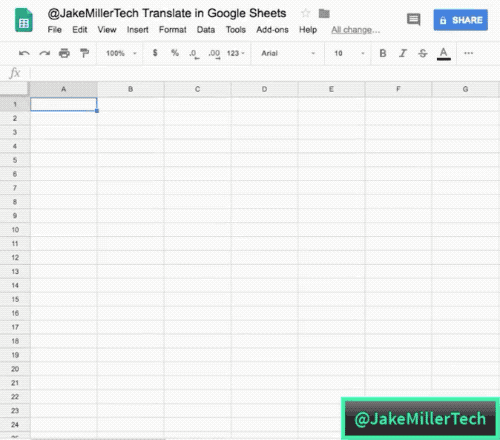Toggle strikethrough formatting
Viewport: 500px width, 440px height.
[423, 53]
